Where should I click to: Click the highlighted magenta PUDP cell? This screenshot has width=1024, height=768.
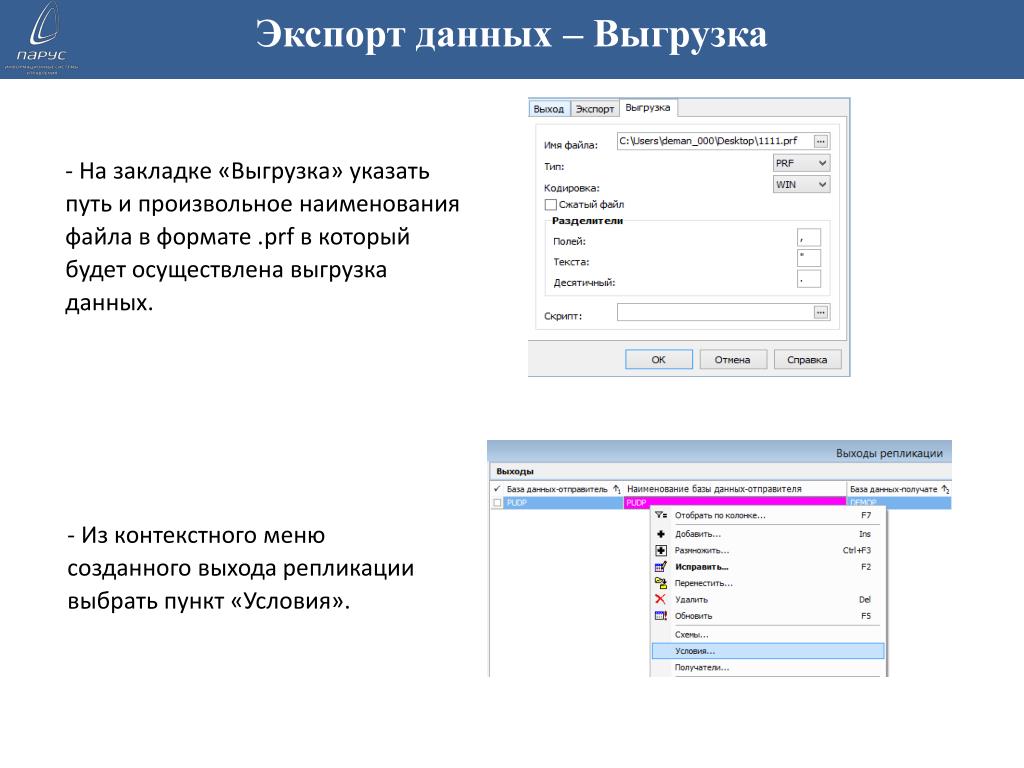click(x=735, y=503)
